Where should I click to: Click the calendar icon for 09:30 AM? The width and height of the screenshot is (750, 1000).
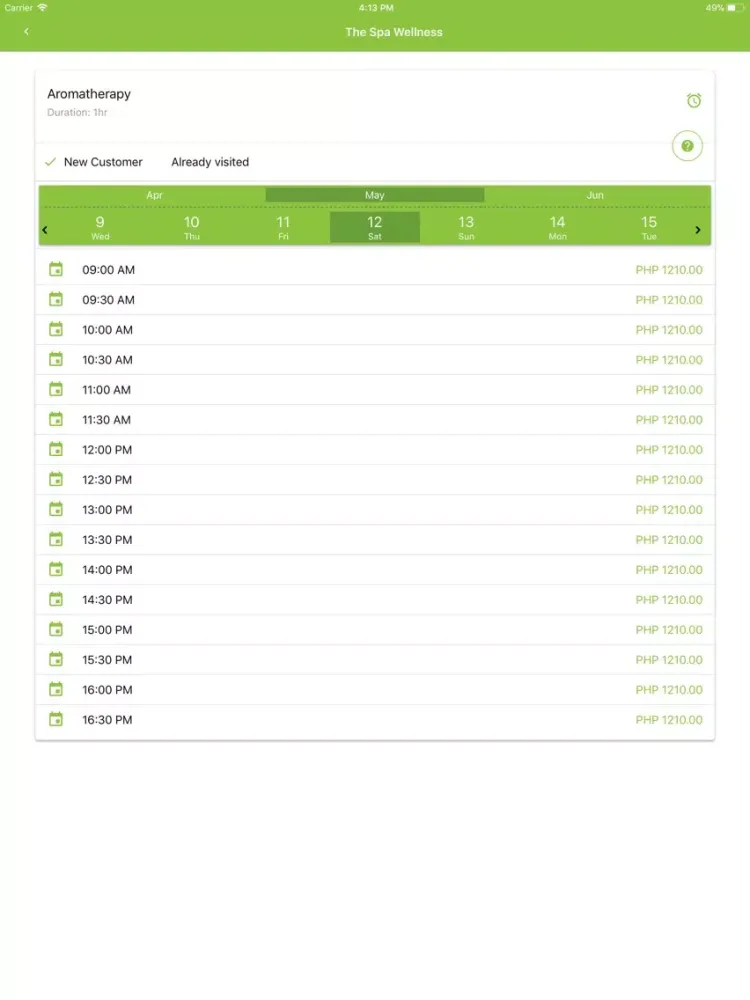pos(56,299)
